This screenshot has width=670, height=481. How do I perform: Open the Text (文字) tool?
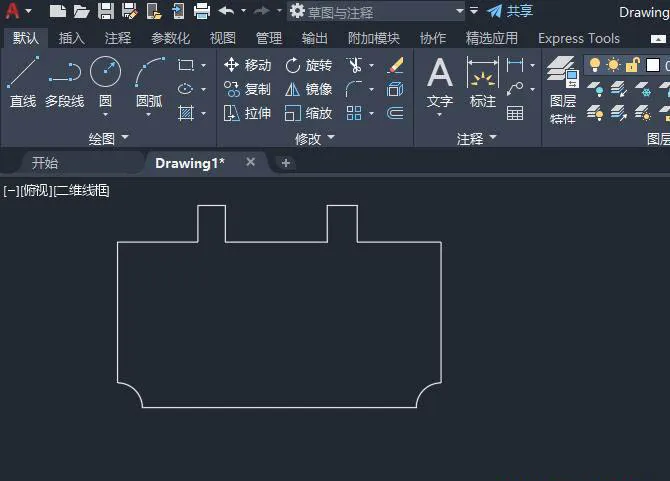tap(440, 83)
